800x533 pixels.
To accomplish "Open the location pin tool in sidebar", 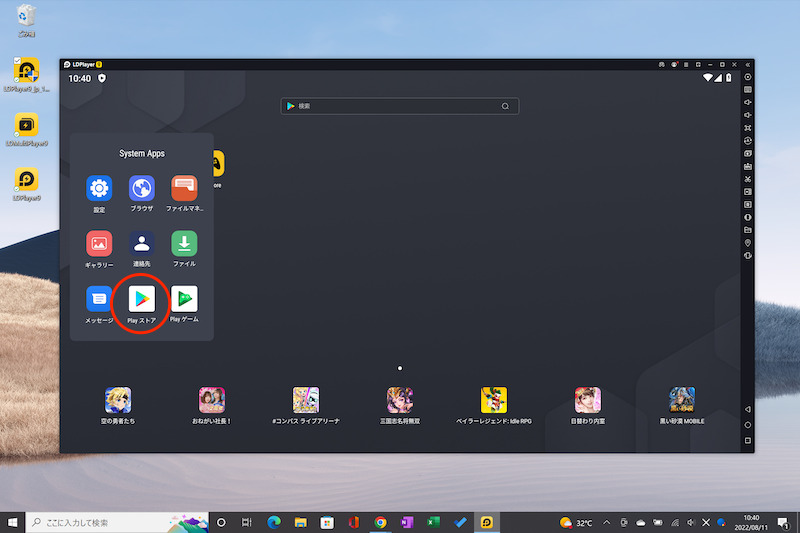I will point(748,243).
